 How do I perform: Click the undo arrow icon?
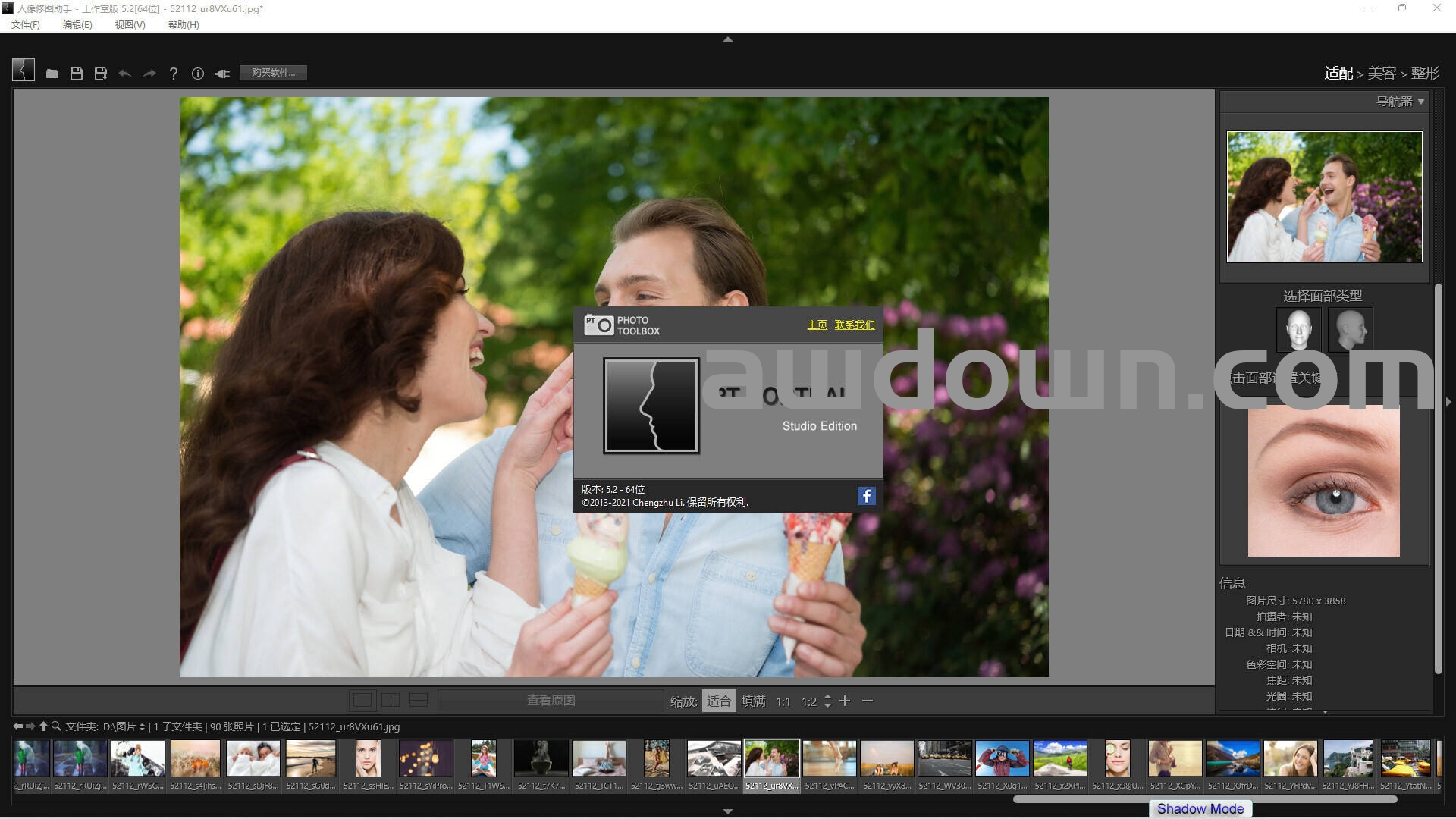tap(125, 74)
